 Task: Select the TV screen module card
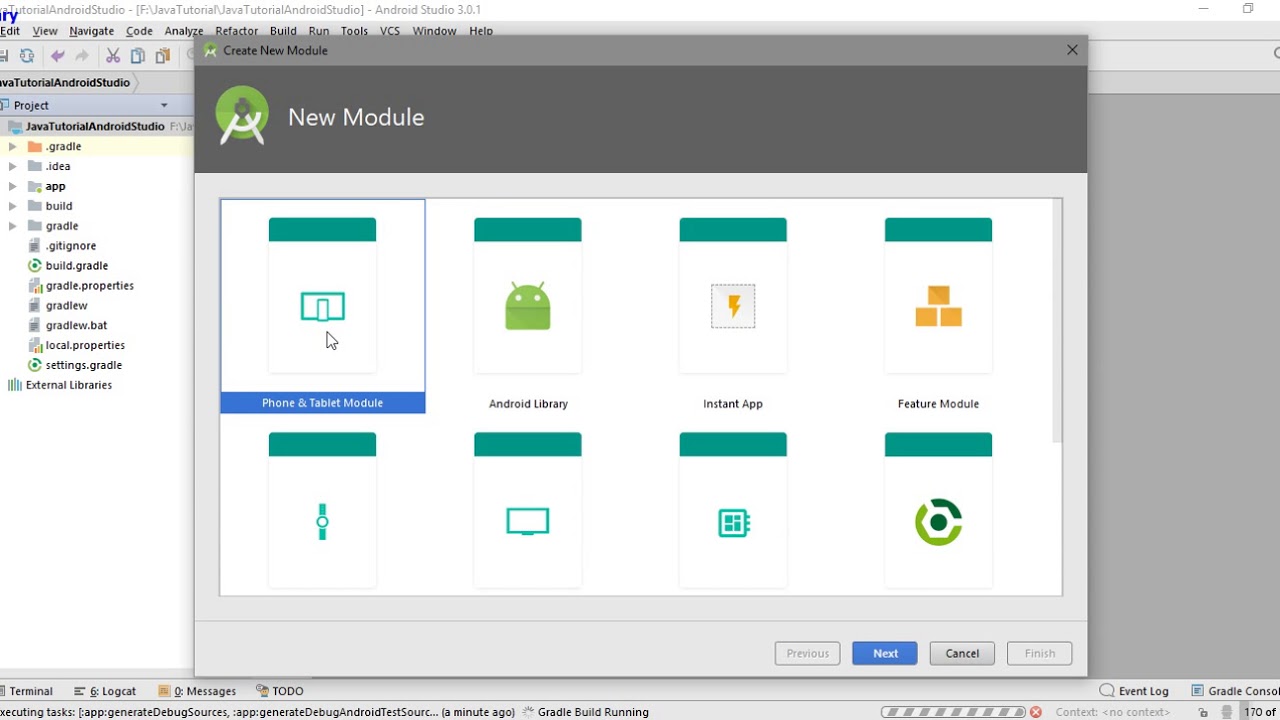[x=528, y=512]
